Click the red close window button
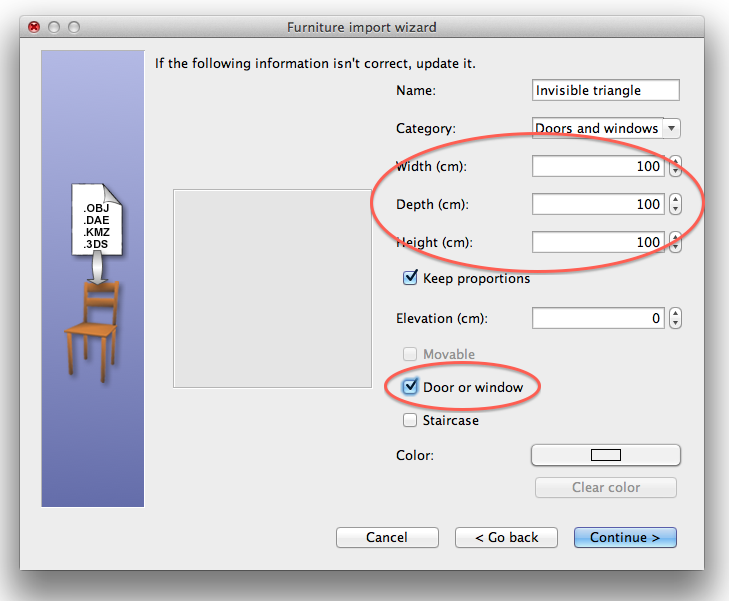 (x=35, y=28)
